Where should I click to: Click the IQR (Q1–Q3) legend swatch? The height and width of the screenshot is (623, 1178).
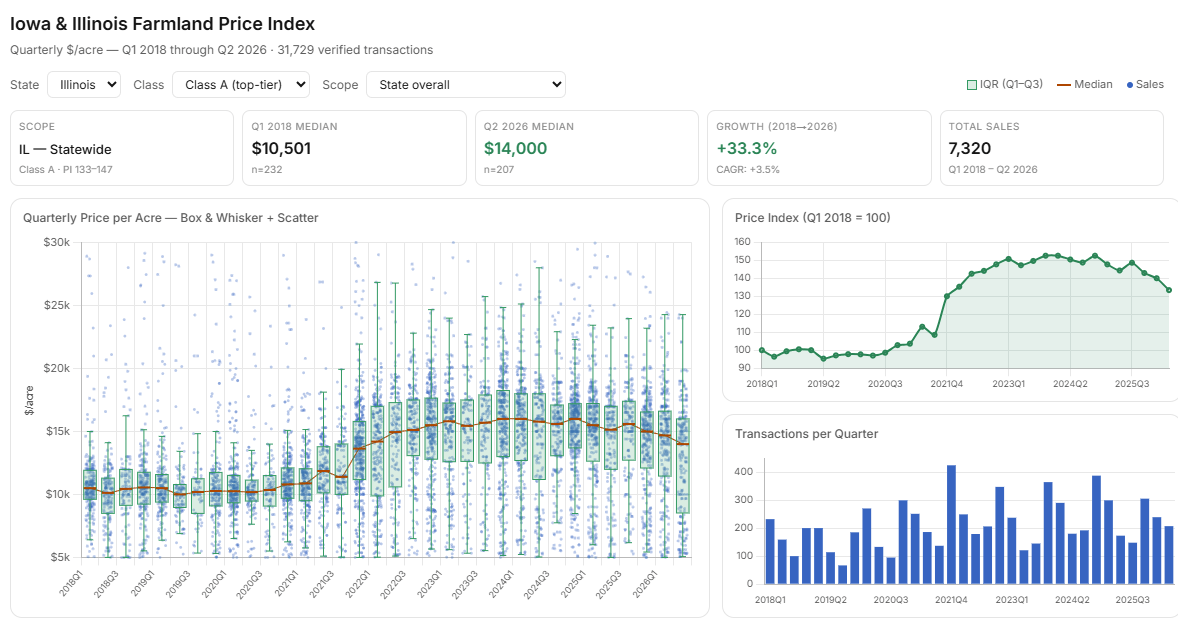click(x=971, y=85)
